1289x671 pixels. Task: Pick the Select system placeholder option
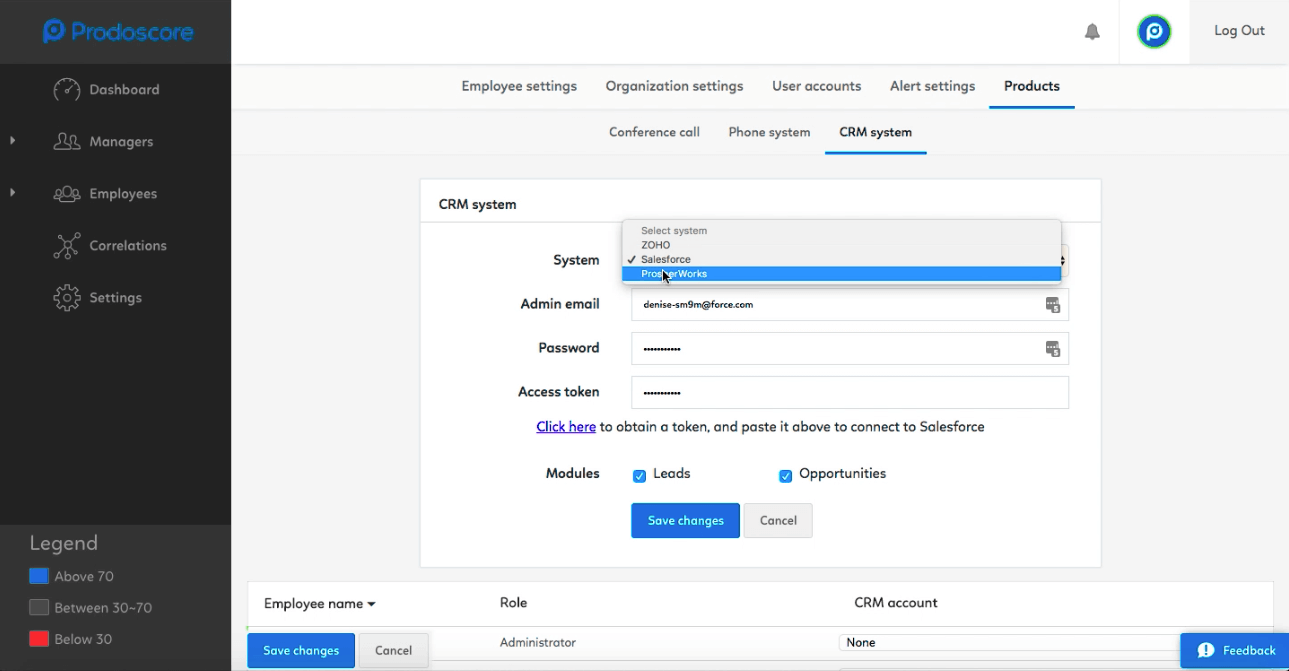pos(841,231)
